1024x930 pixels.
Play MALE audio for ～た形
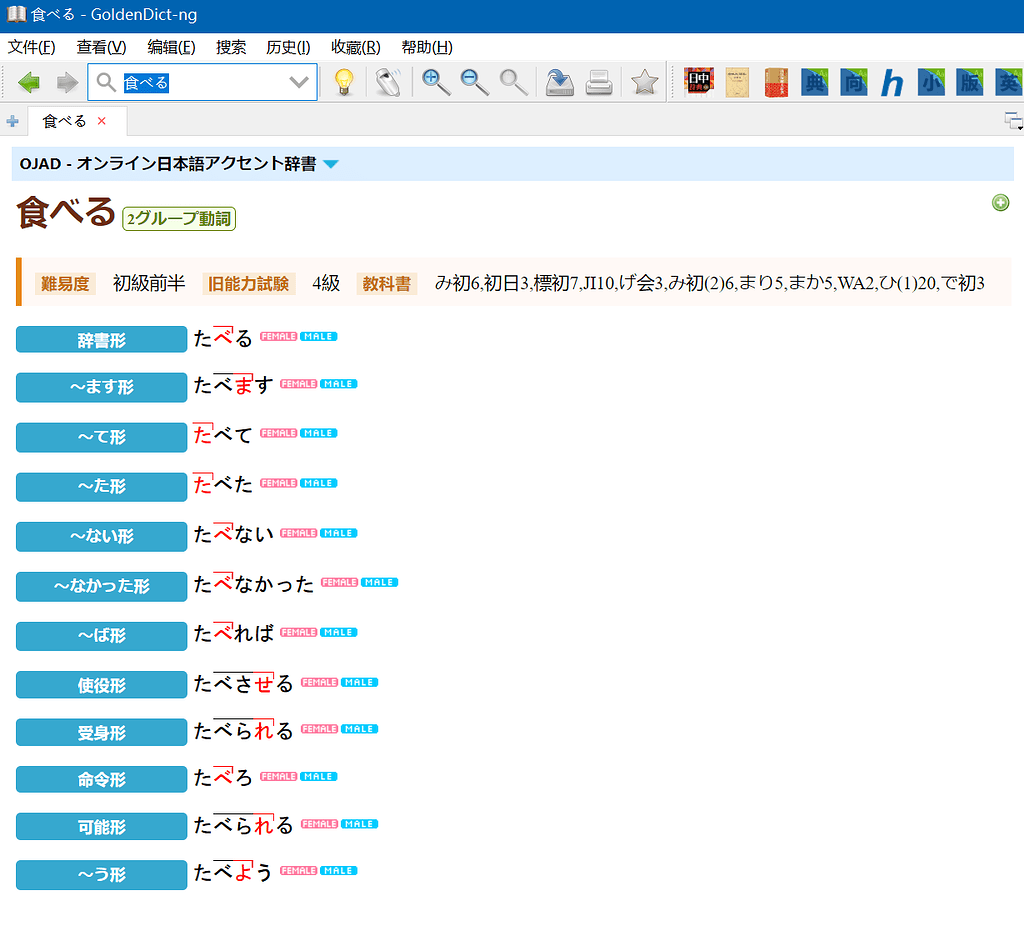(319, 483)
